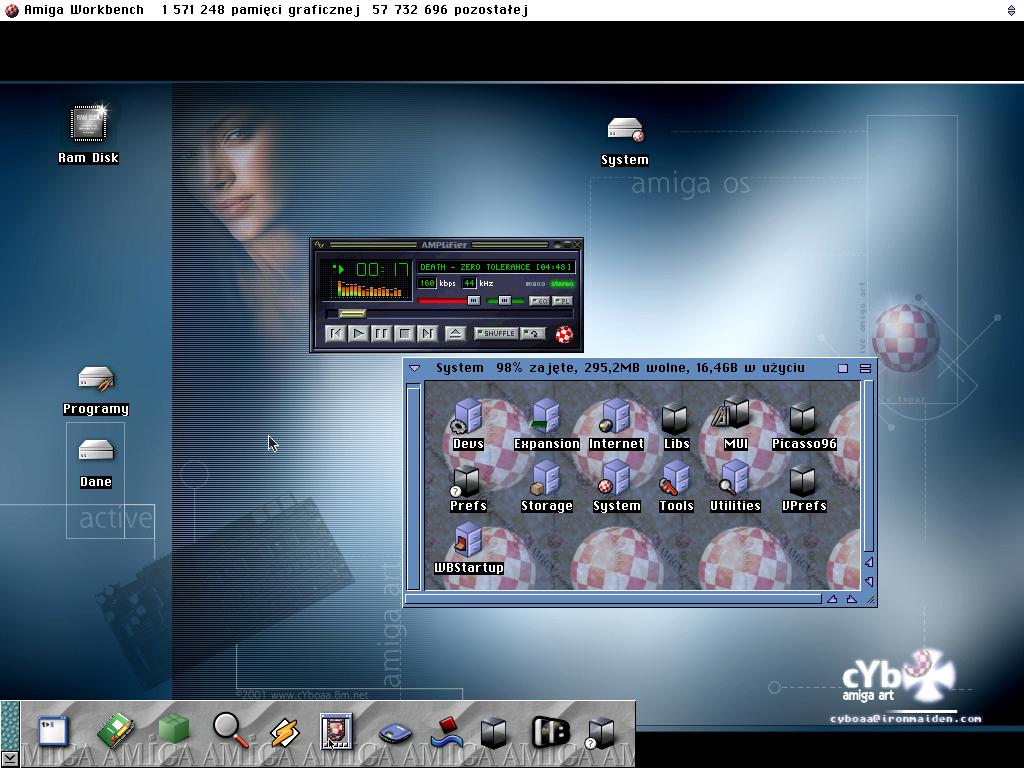This screenshot has height=768, width=1024.
Task: Click the eject button in AMPLifier
Action: click(455, 334)
